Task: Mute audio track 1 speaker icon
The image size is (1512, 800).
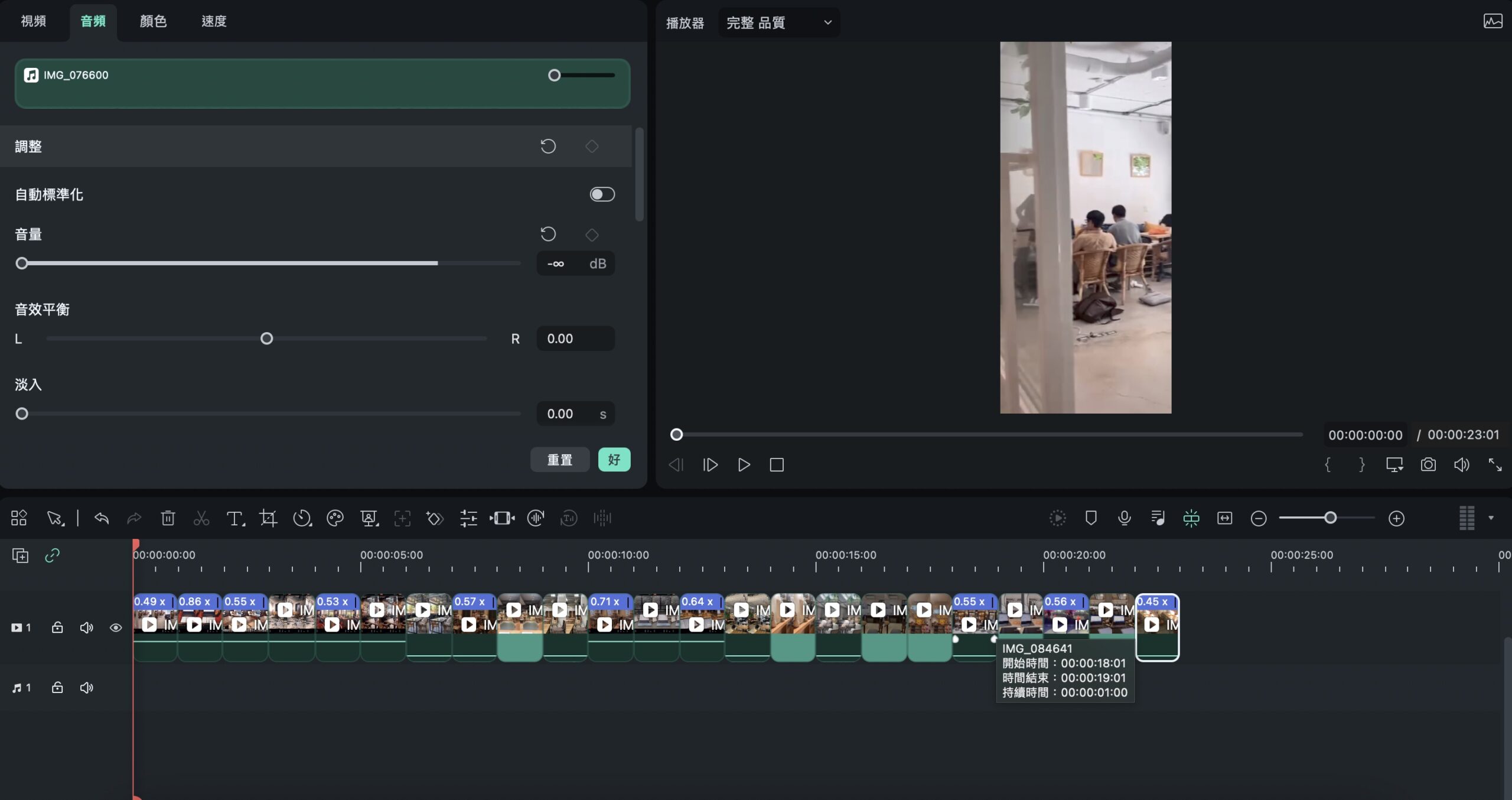Action: [86, 688]
